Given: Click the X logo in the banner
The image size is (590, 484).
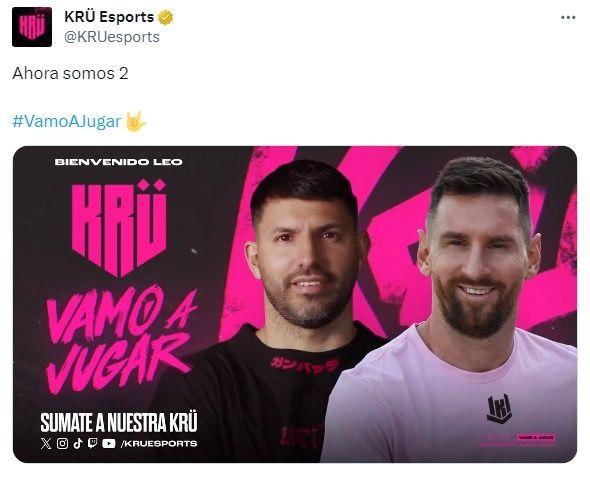Looking at the screenshot, I should pyautogui.click(x=46, y=443).
